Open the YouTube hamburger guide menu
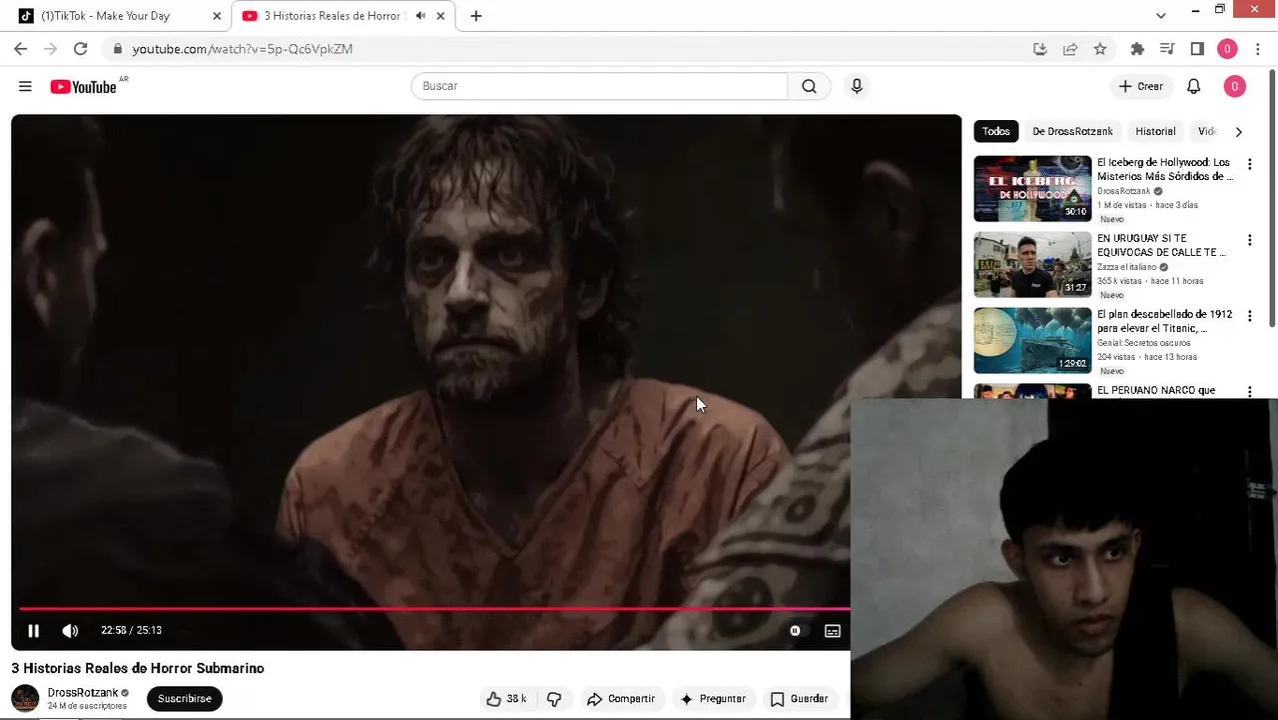1278x720 pixels. pos(25,87)
